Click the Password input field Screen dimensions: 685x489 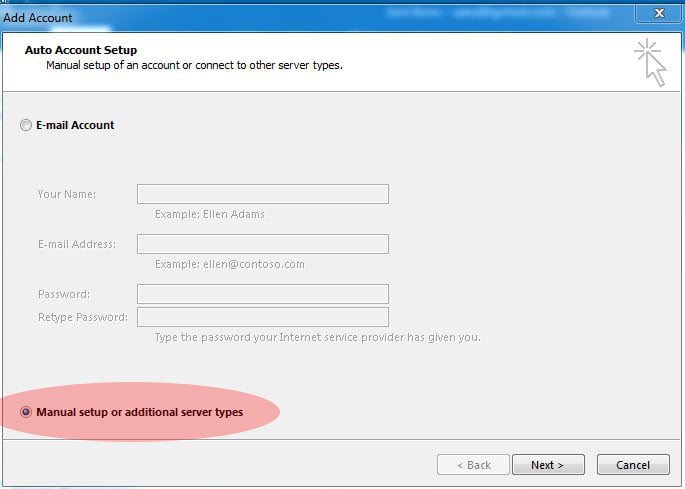263,294
